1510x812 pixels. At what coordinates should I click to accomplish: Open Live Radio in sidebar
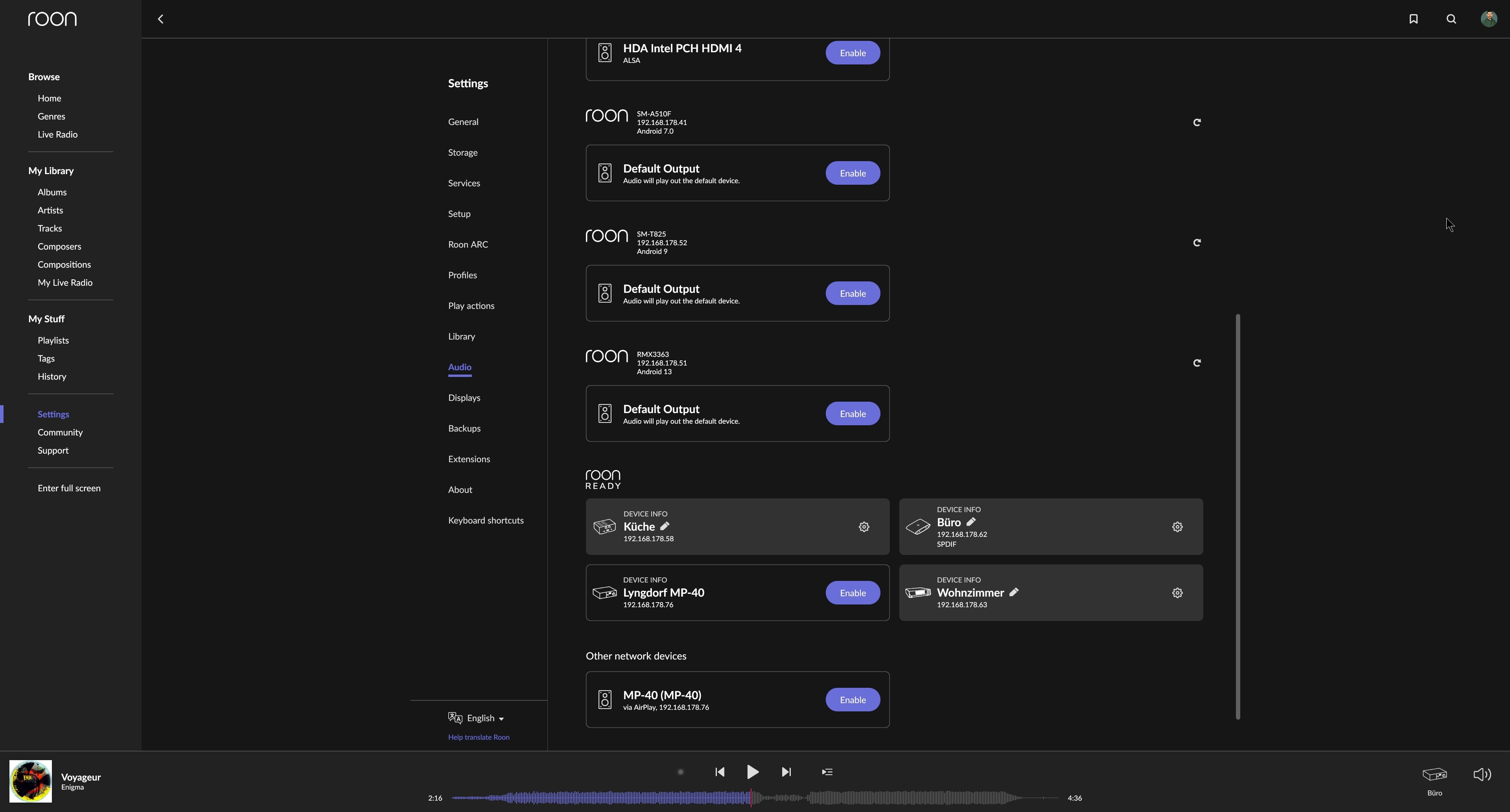click(57, 135)
